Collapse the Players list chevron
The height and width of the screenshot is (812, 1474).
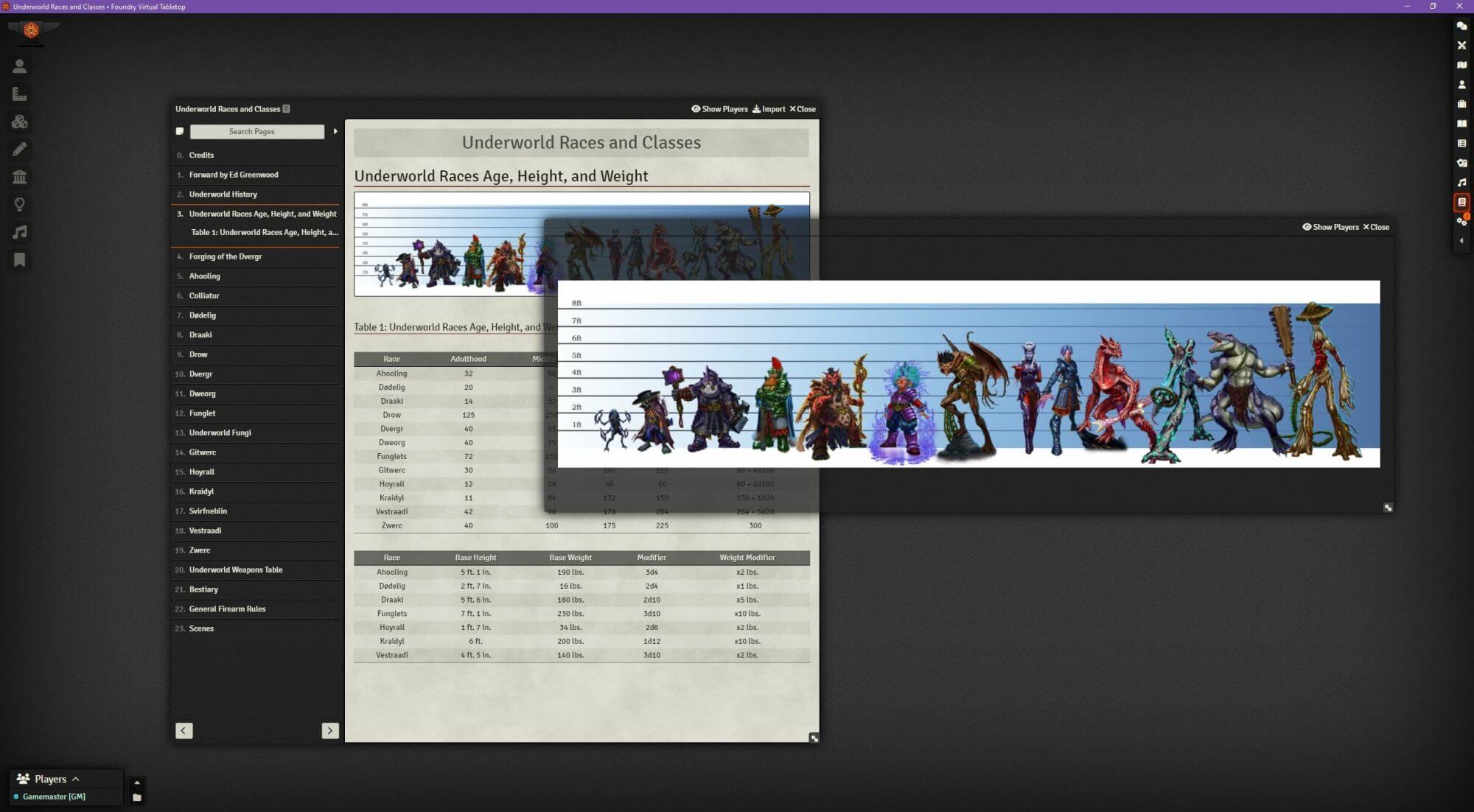point(75,779)
